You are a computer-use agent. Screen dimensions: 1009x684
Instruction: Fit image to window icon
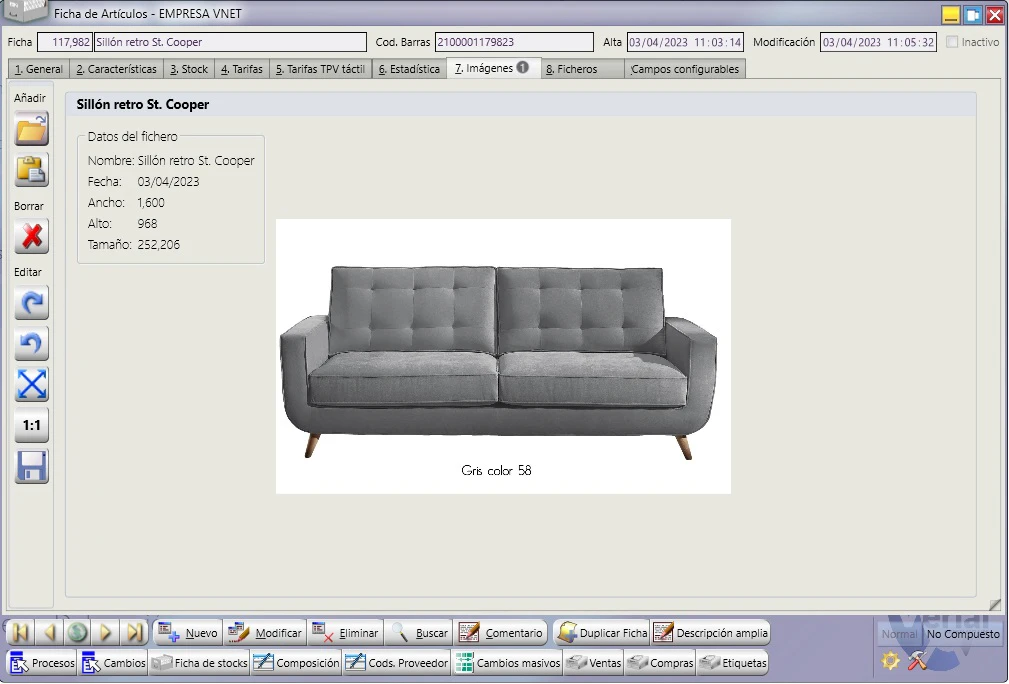(32, 384)
